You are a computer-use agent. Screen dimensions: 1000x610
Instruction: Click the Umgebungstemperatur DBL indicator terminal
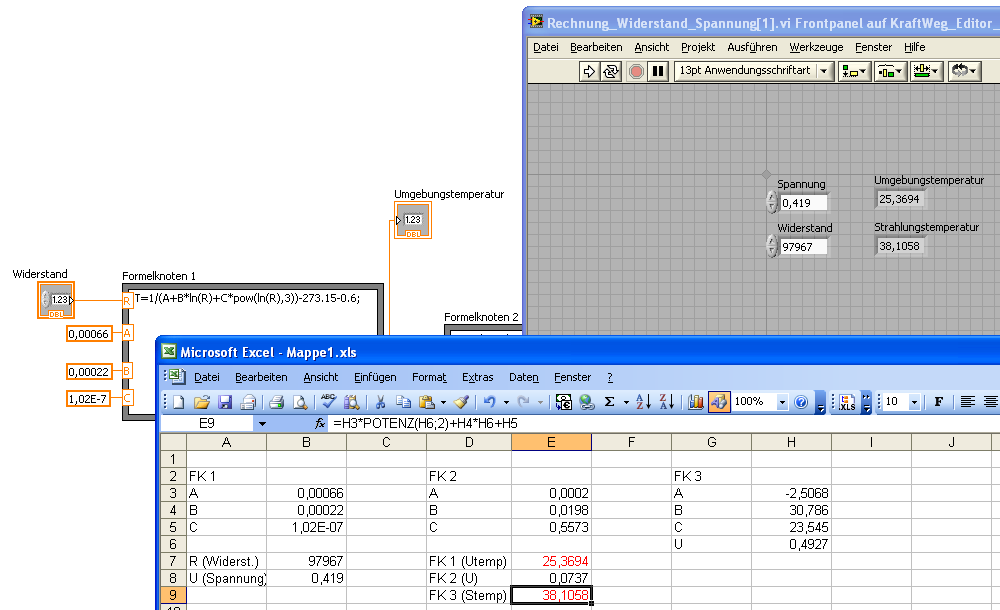413,221
